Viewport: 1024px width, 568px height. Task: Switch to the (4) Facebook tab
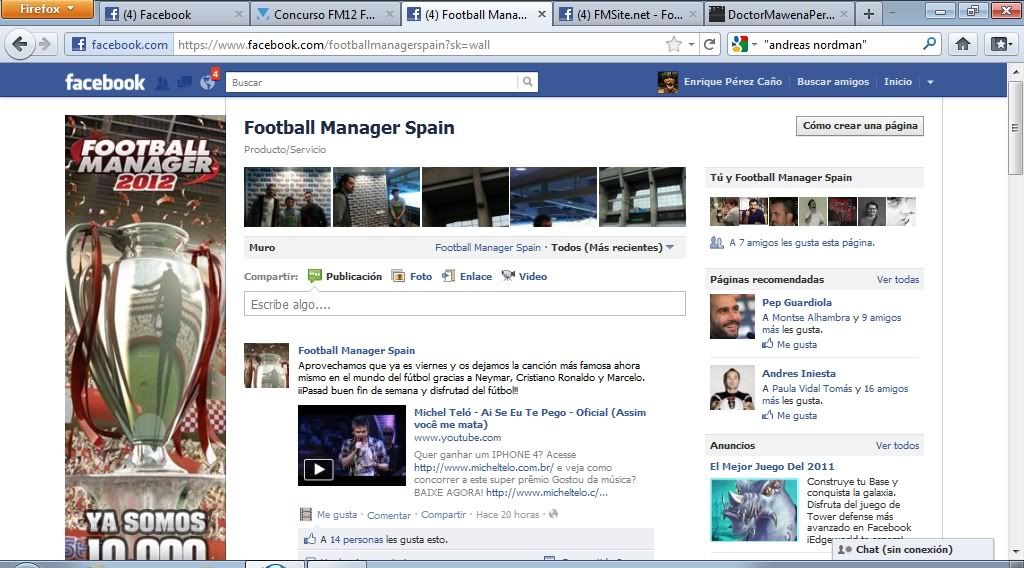[174, 14]
